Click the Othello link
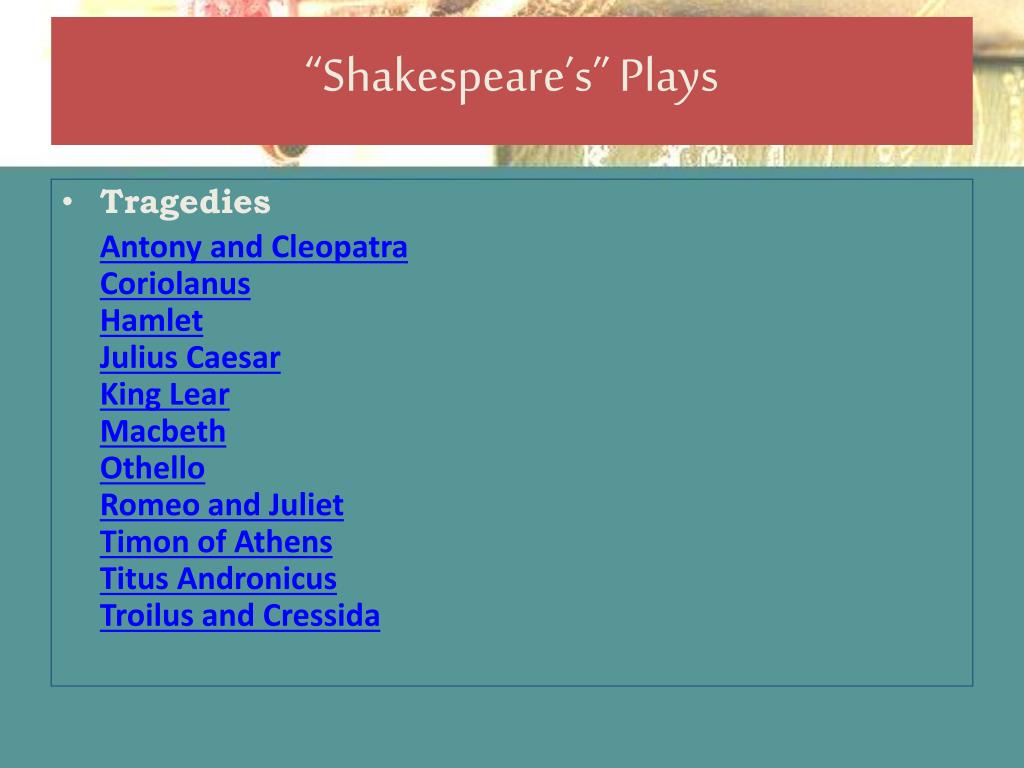 tap(152, 468)
